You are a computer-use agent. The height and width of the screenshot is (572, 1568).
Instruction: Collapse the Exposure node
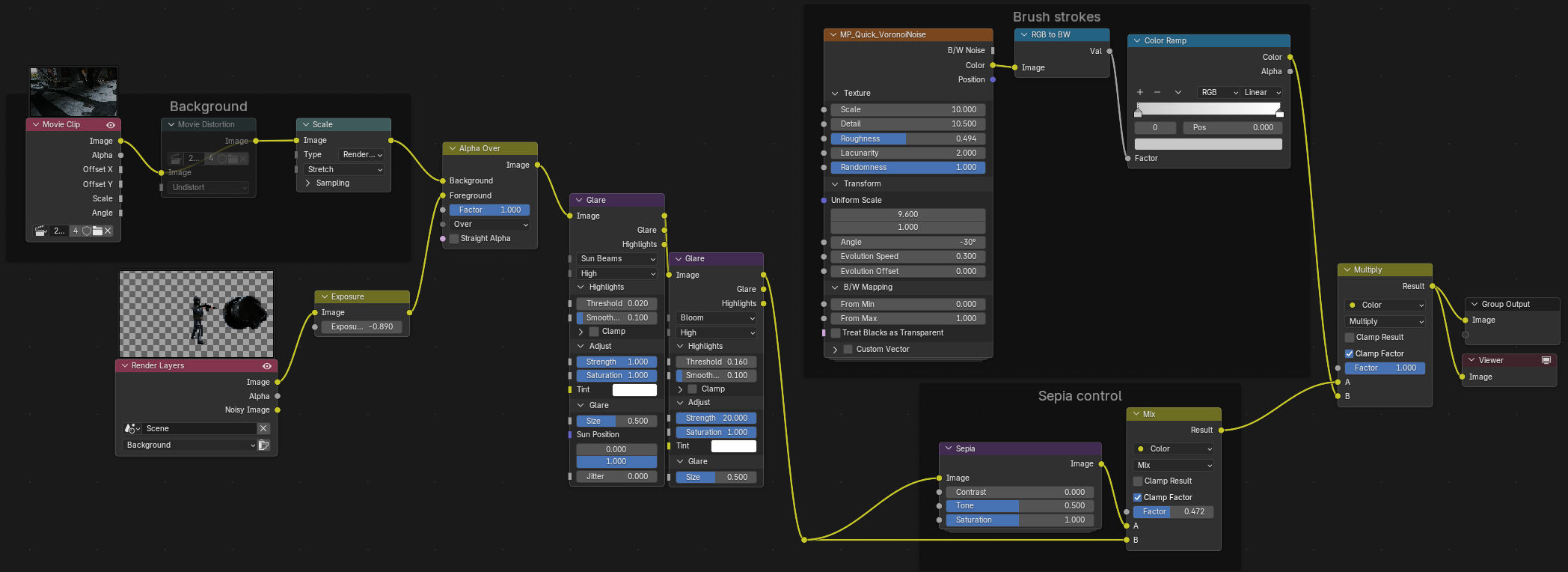[324, 296]
